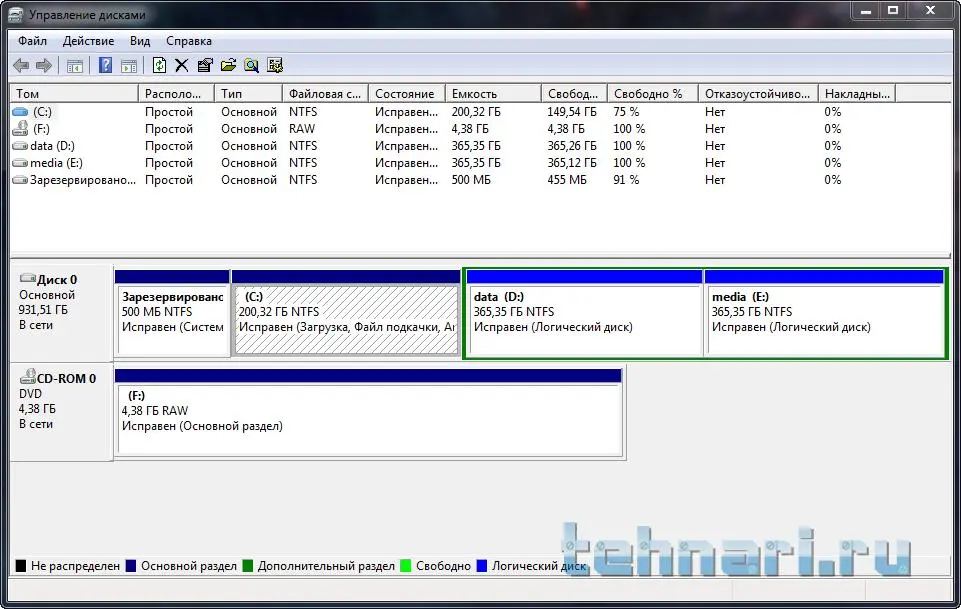
Task: Click the Open folder toolbar icon
Action: 229,65
